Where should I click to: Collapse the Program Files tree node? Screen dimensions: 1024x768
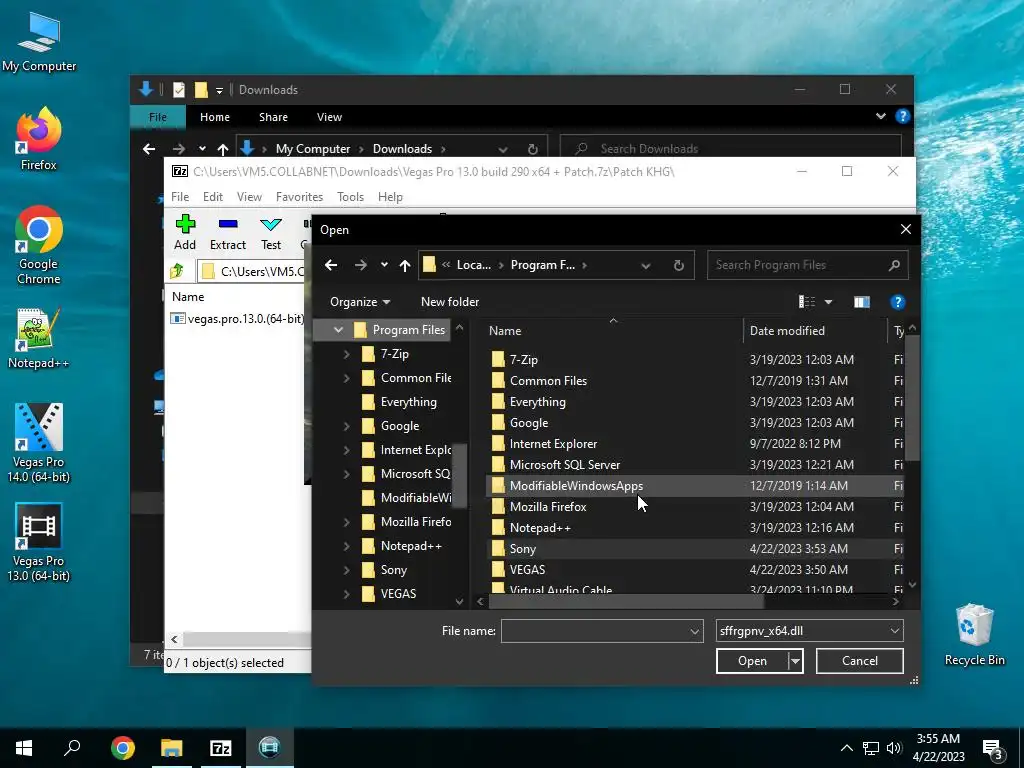(x=338, y=330)
